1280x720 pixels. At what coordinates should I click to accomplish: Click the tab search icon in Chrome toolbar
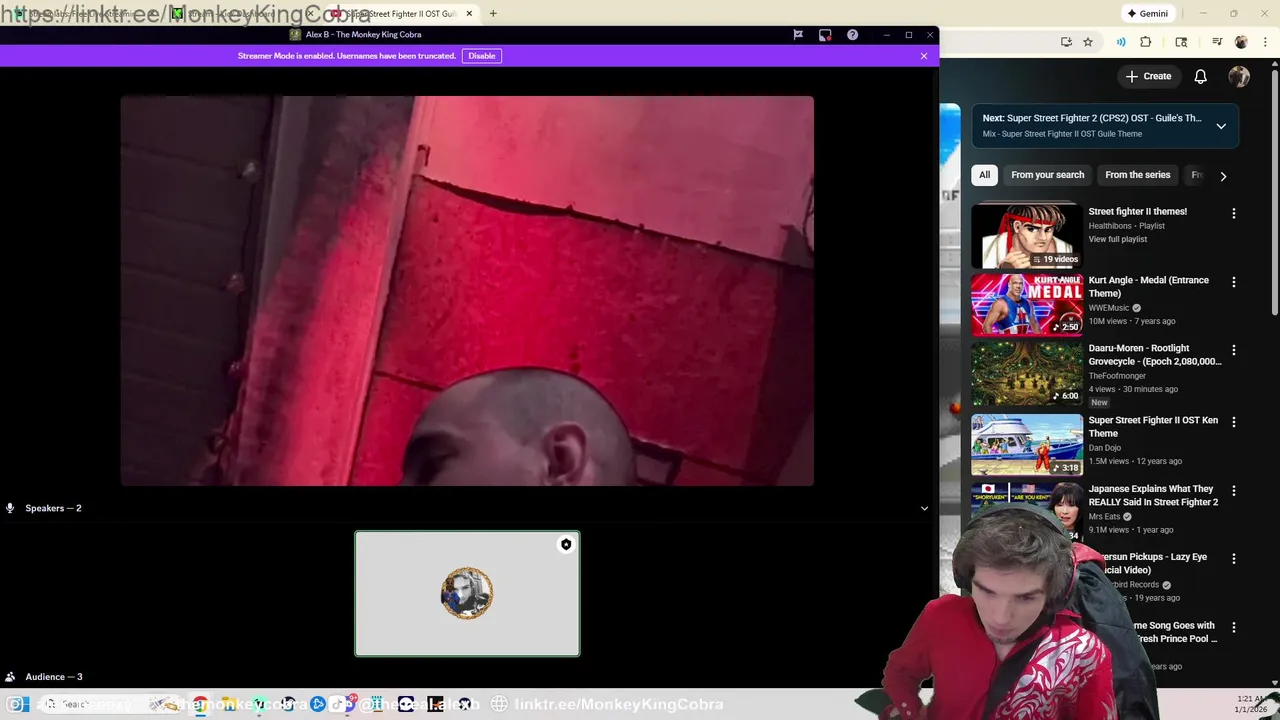click(1181, 42)
